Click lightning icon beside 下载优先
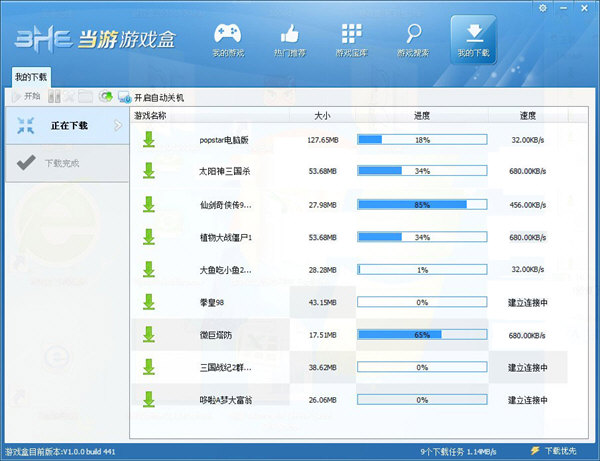The height and width of the screenshot is (461, 600). (535, 451)
